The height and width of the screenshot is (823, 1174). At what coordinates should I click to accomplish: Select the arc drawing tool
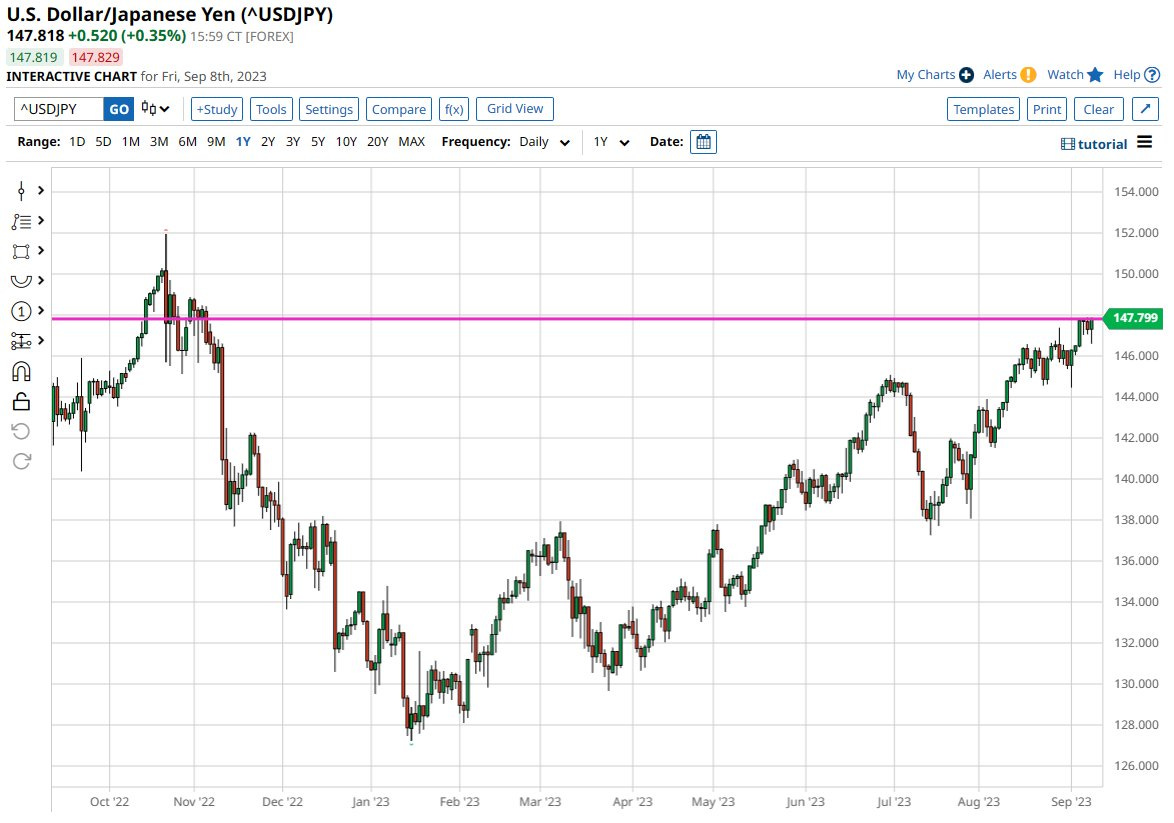[21, 281]
